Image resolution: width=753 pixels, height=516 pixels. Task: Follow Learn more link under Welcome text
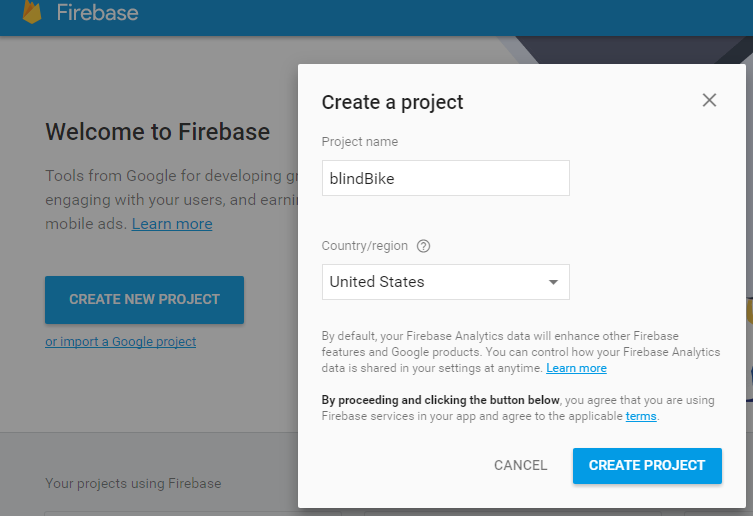(x=172, y=224)
